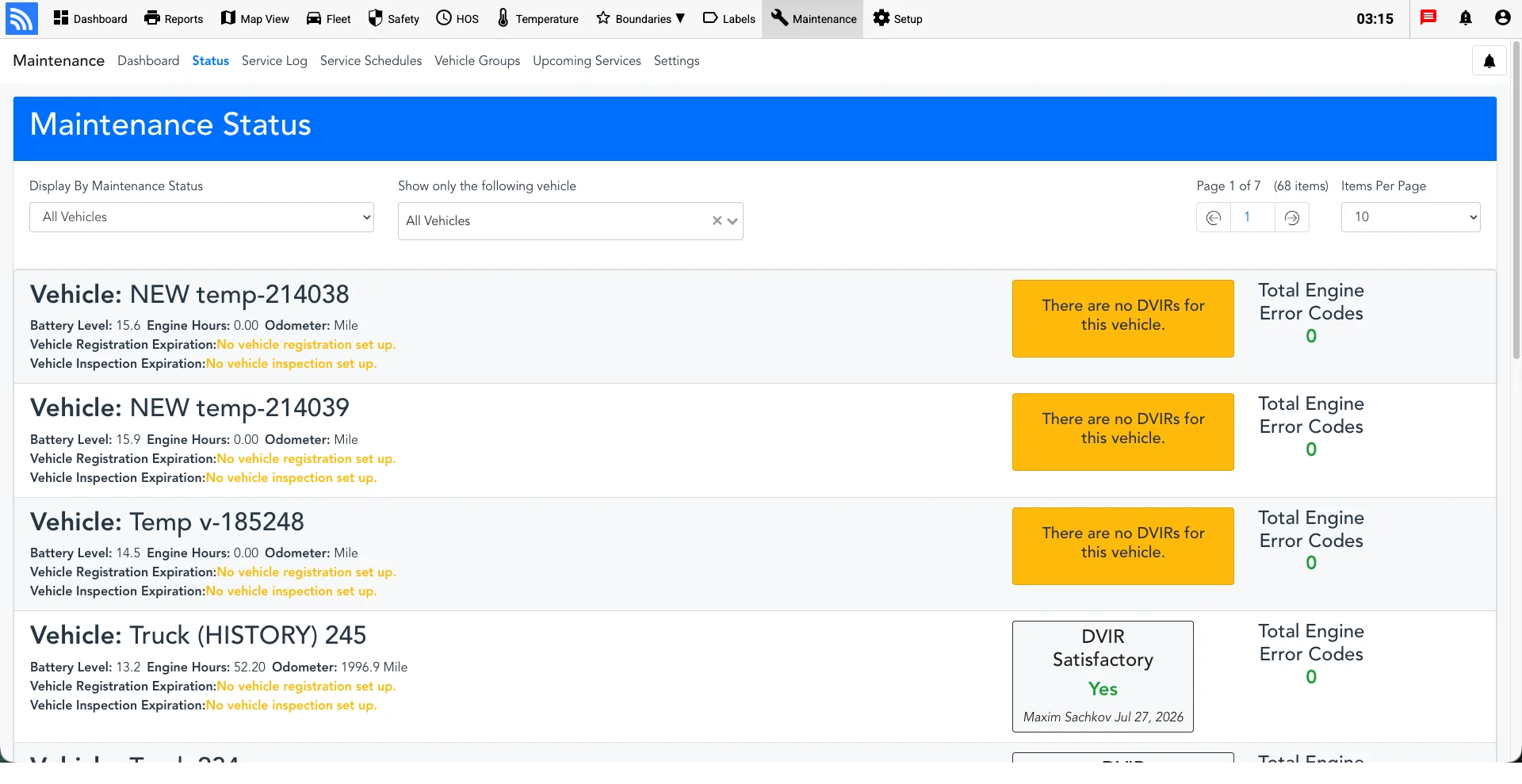Select the Status tab

pos(210,60)
